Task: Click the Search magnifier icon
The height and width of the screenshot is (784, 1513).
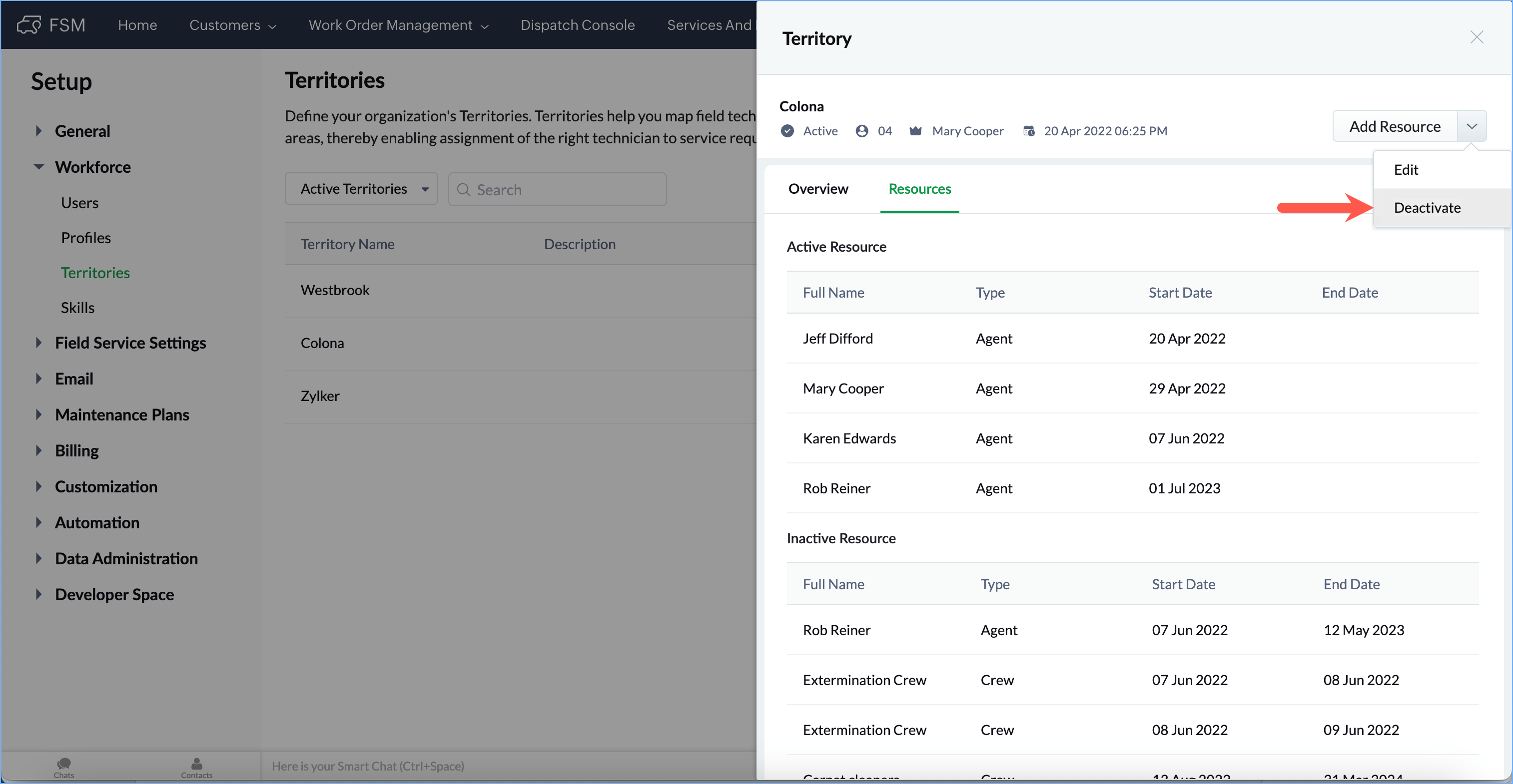Action: (x=463, y=190)
